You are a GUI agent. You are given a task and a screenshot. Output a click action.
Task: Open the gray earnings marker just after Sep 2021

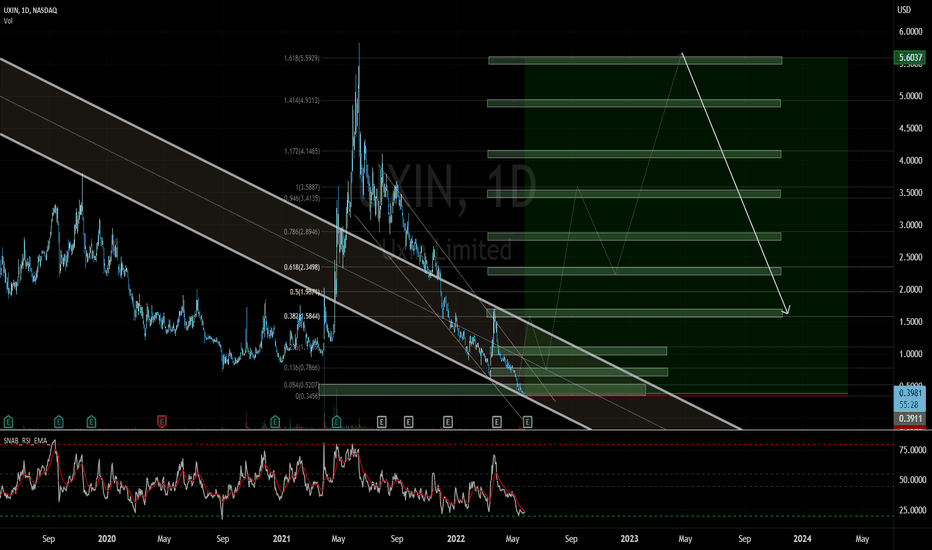tap(408, 422)
